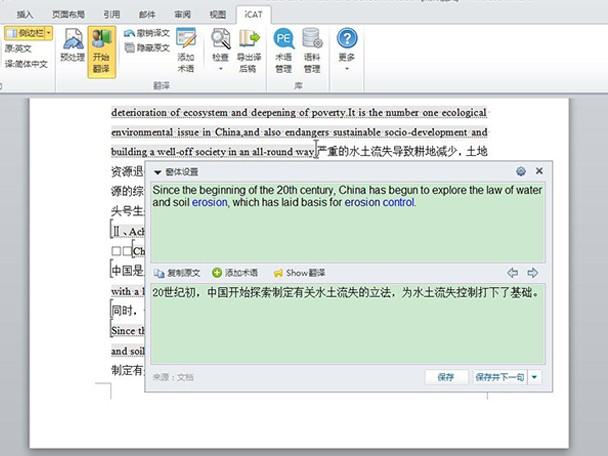Click the 保存 save button
608x456 pixels.
pyautogui.click(x=446, y=377)
